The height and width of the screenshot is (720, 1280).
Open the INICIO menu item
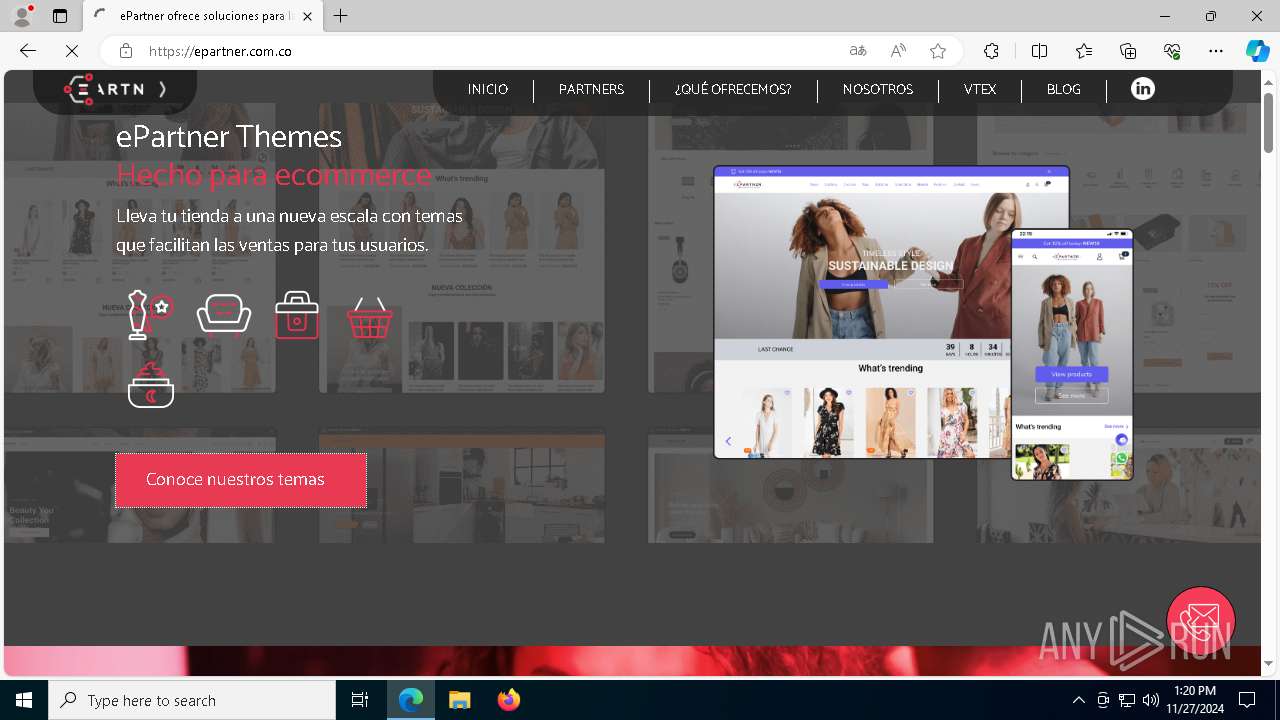coord(488,89)
